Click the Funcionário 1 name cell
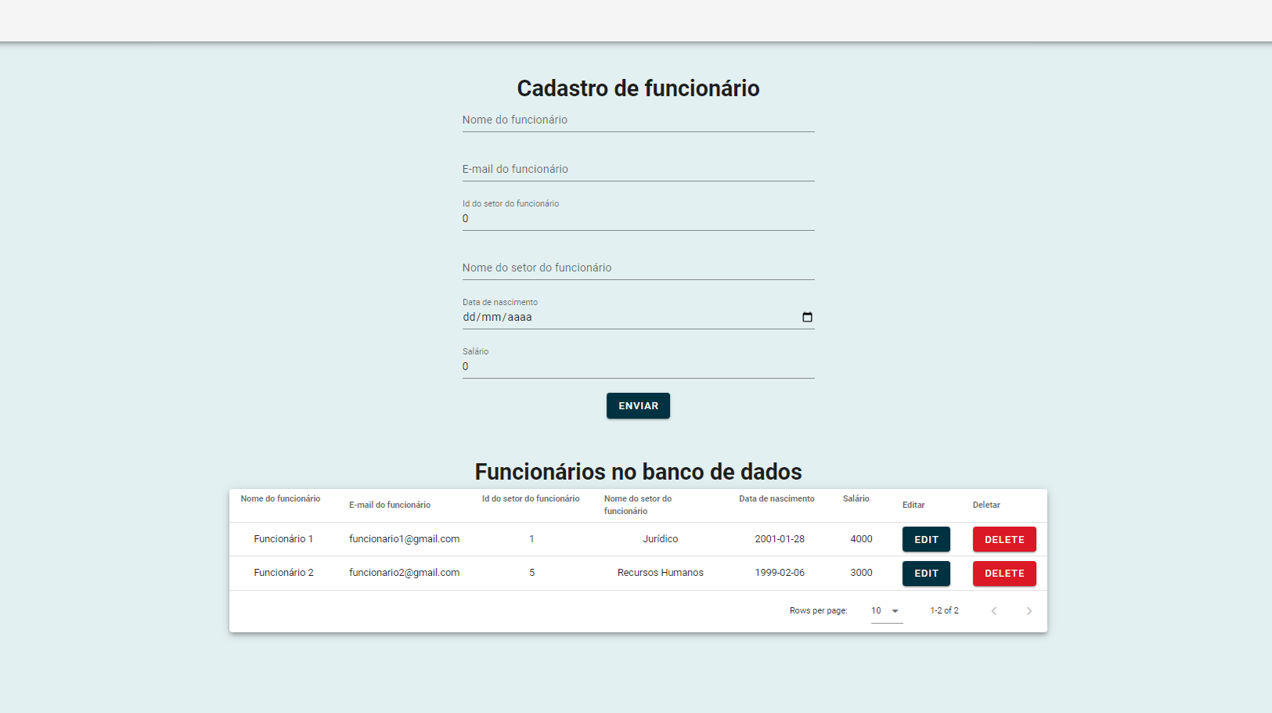 click(x=283, y=539)
